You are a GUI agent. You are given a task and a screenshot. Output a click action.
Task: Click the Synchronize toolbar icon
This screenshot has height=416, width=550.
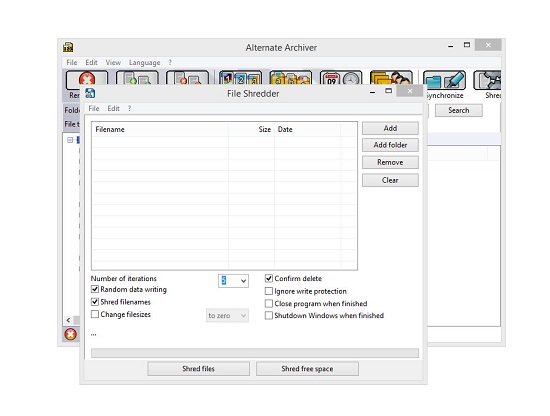(444, 80)
